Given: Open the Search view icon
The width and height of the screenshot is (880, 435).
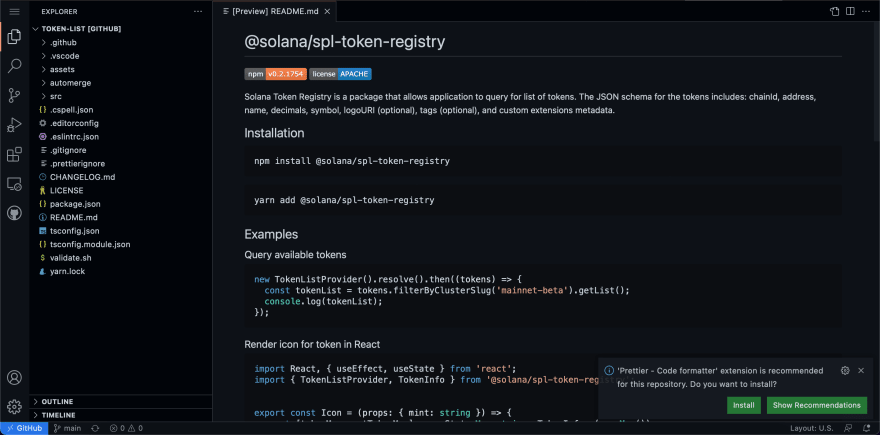Looking at the screenshot, I should click(x=15, y=66).
